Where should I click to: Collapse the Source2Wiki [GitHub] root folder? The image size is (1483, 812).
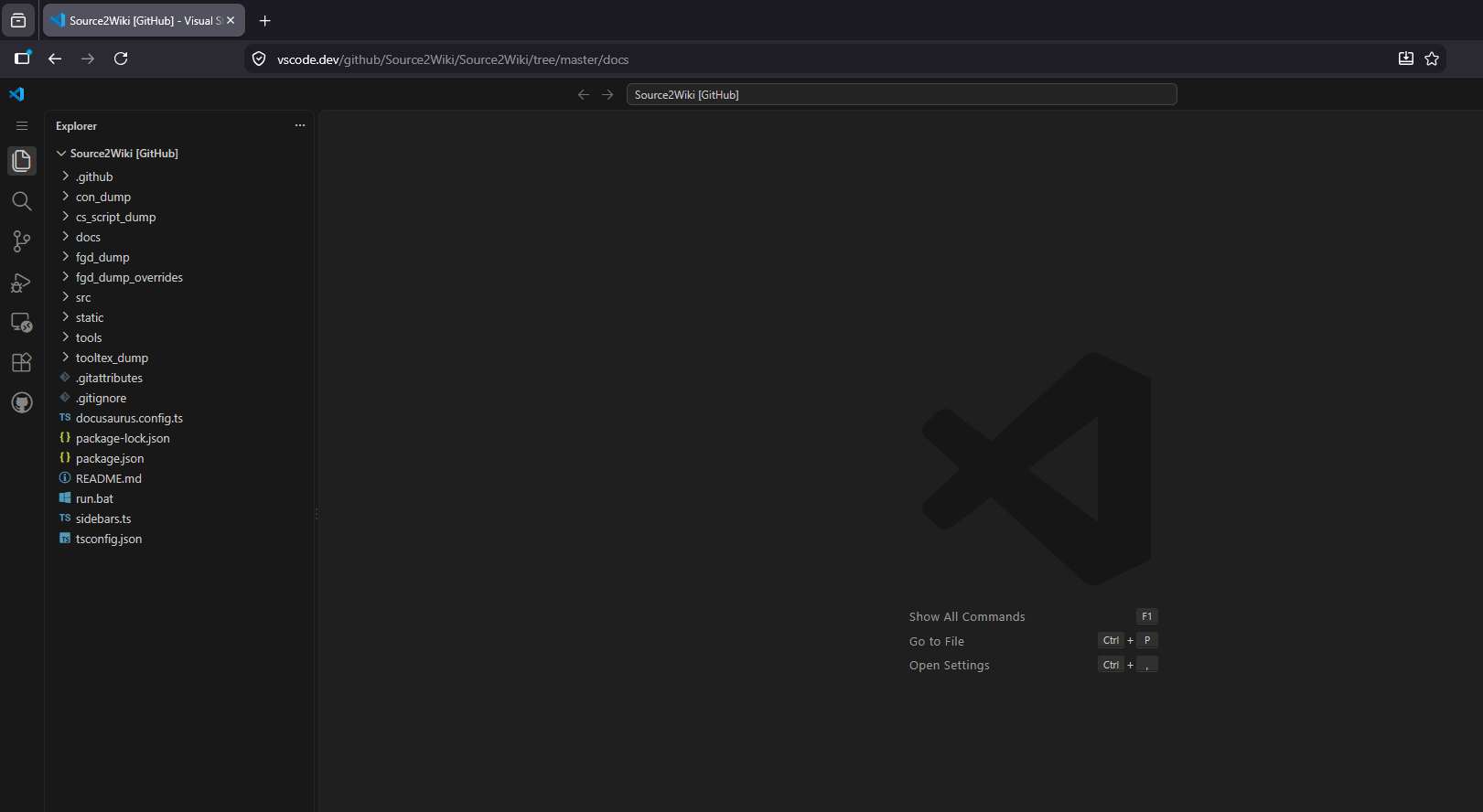point(179,154)
